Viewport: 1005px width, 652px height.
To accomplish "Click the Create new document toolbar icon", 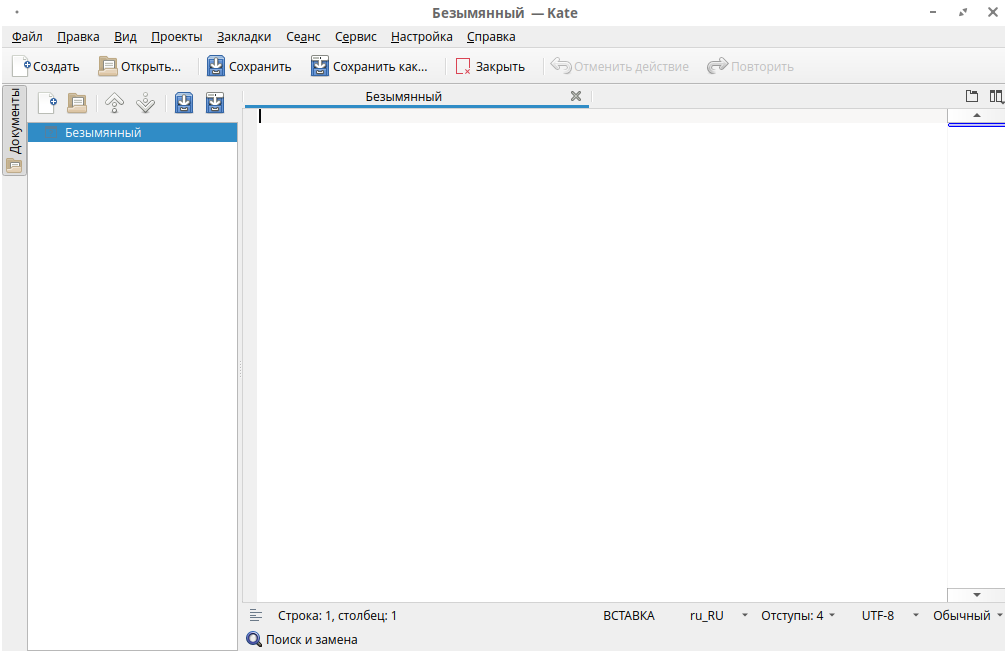I will [45, 67].
